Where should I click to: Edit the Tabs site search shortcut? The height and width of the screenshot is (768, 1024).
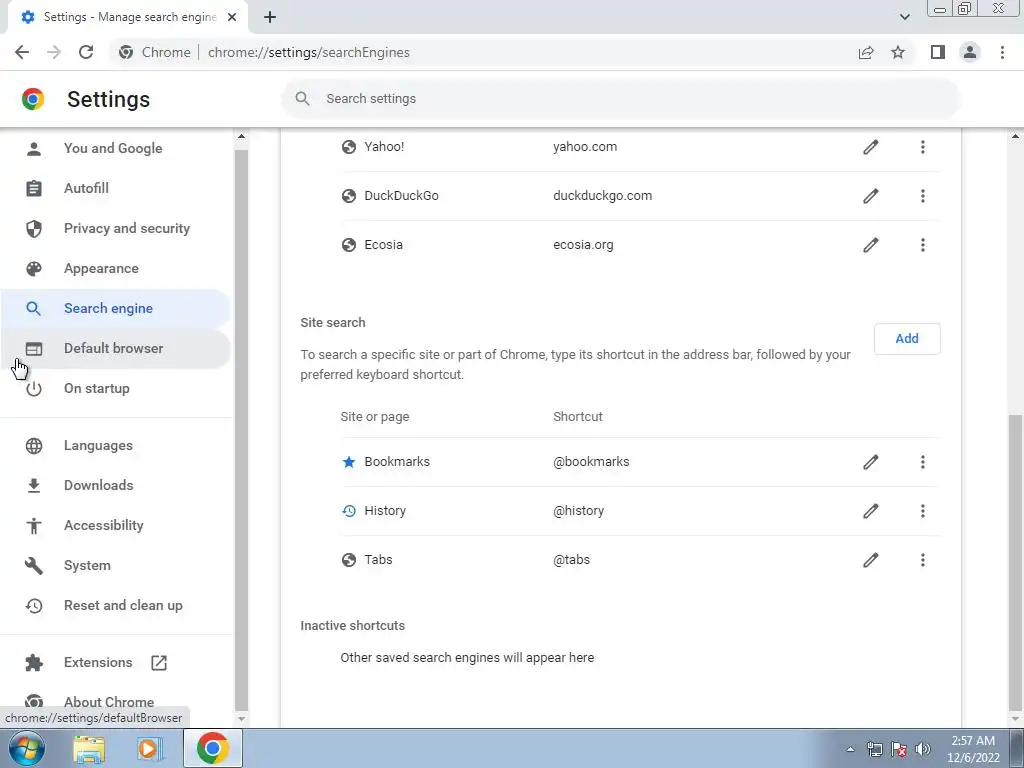pos(871,560)
